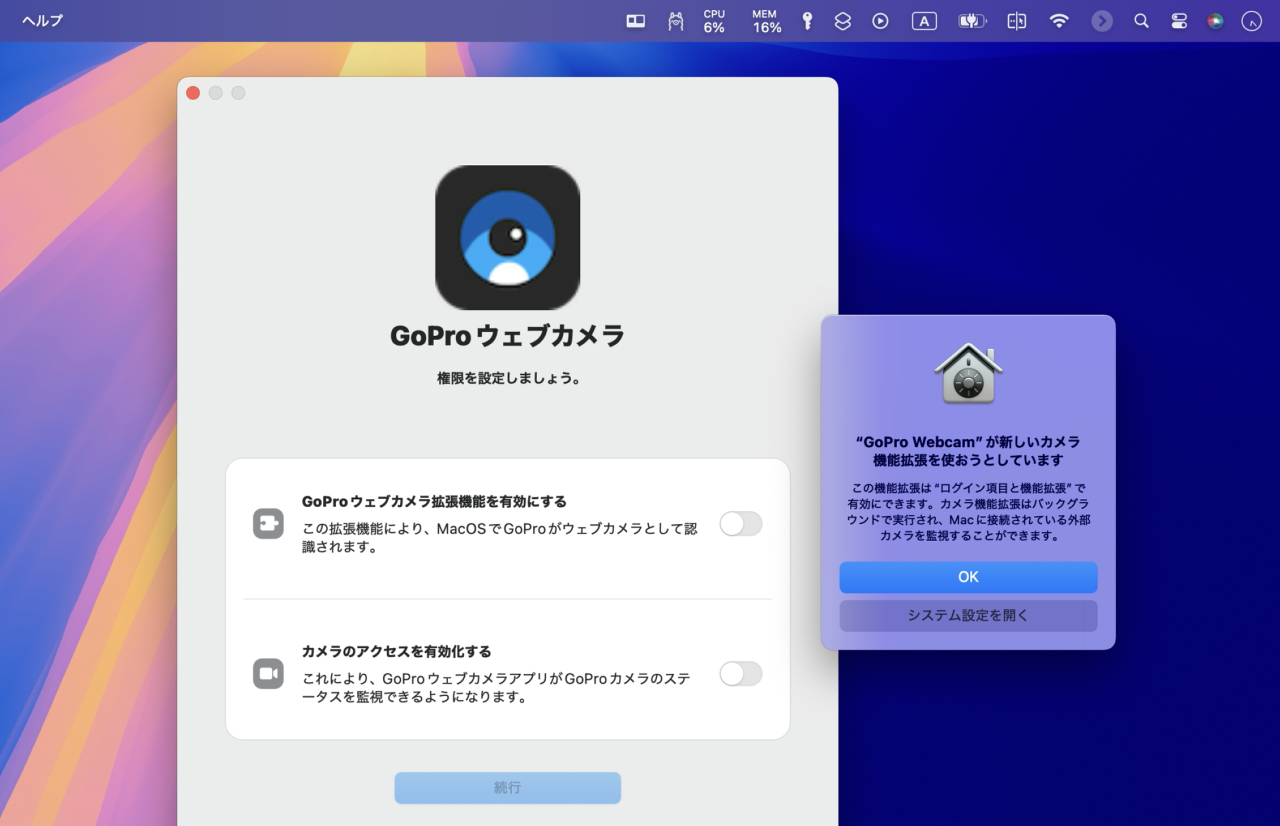Launch Siri from the menu bar
The width and height of the screenshot is (1280, 826).
[1215, 21]
